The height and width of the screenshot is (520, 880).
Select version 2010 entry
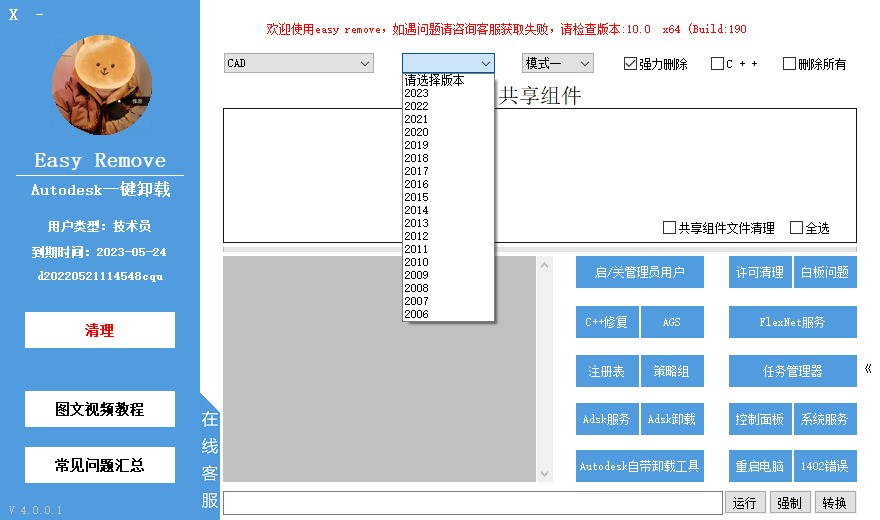click(x=448, y=262)
